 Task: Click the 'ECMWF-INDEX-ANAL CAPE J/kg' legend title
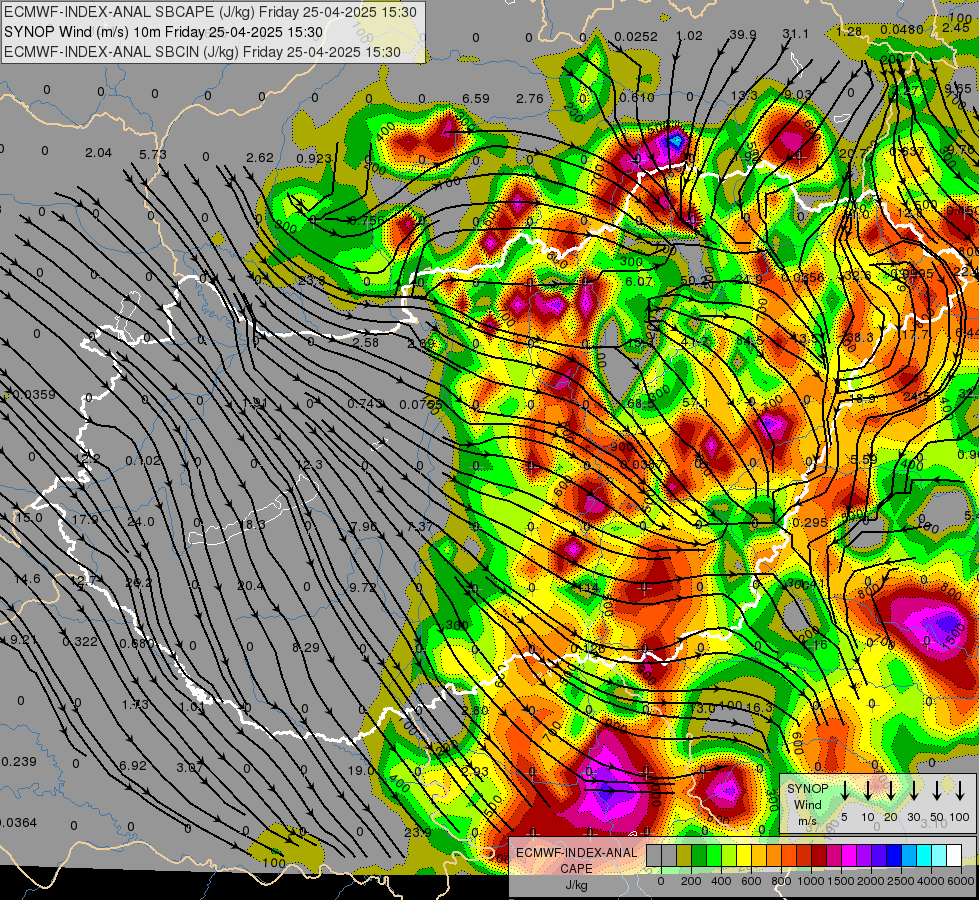[x=576, y=868]
